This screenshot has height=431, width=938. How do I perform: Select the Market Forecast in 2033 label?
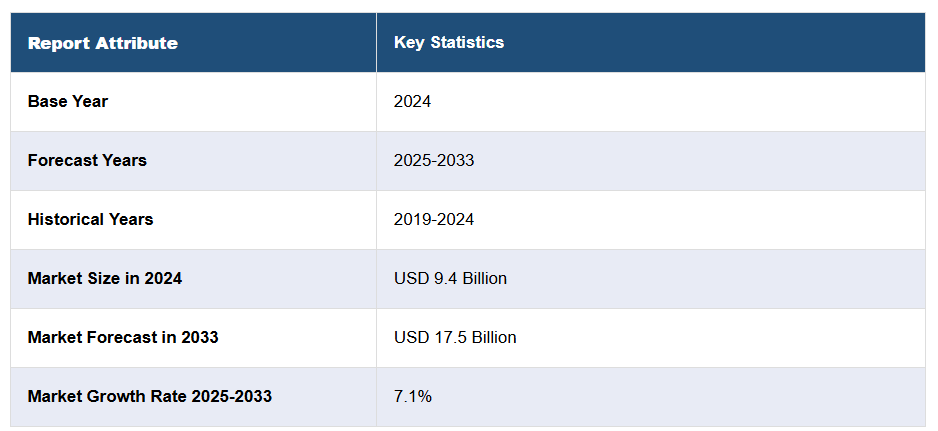click(x=123, y=337)
